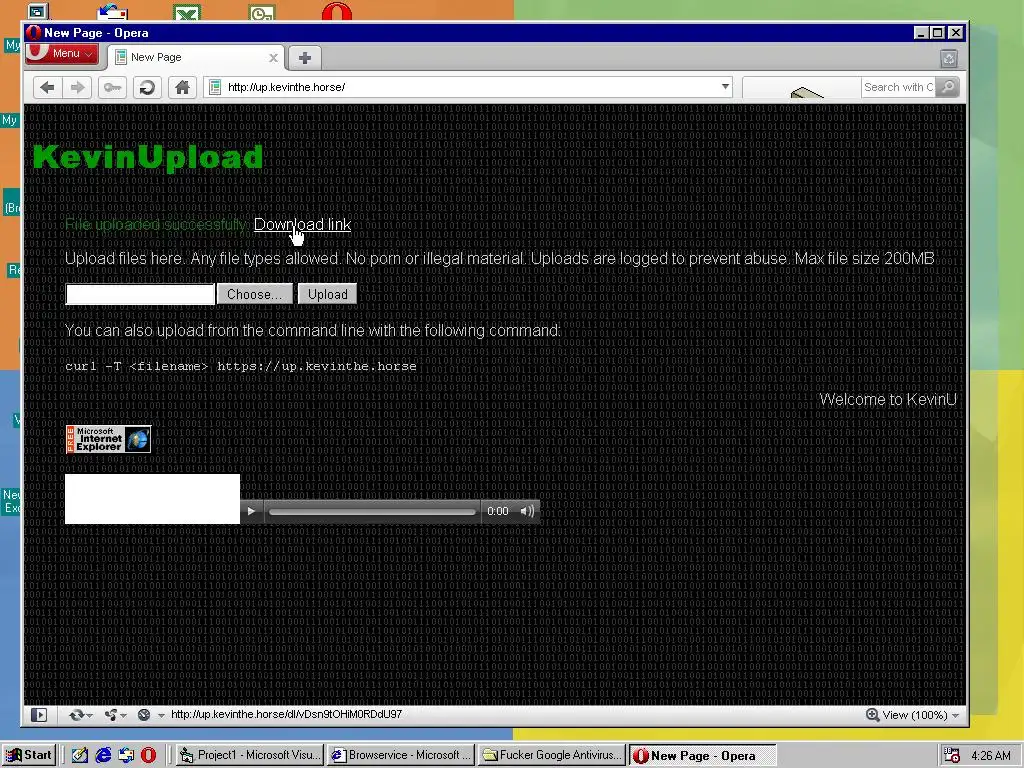Switch to Project1 - Microsoft Visual taskbar item

coord(250,756)
